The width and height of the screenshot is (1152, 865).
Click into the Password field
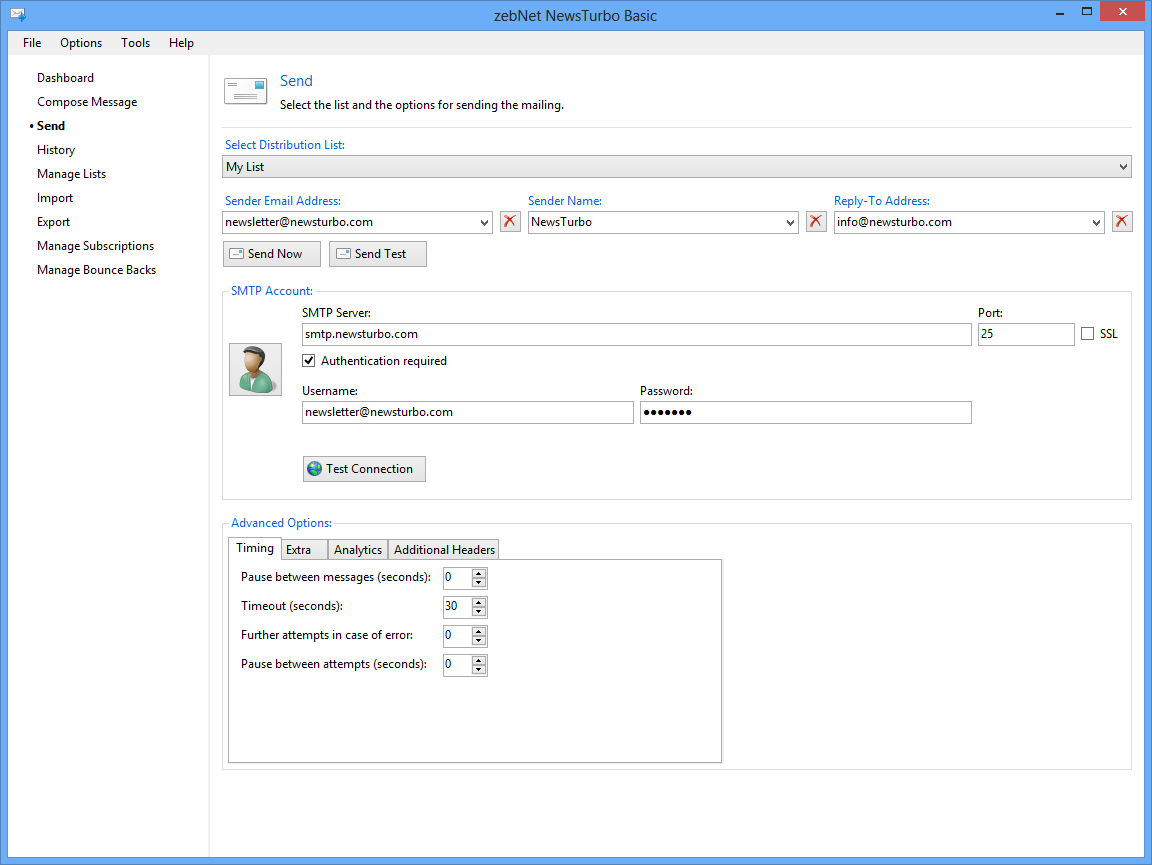point(805,412)
